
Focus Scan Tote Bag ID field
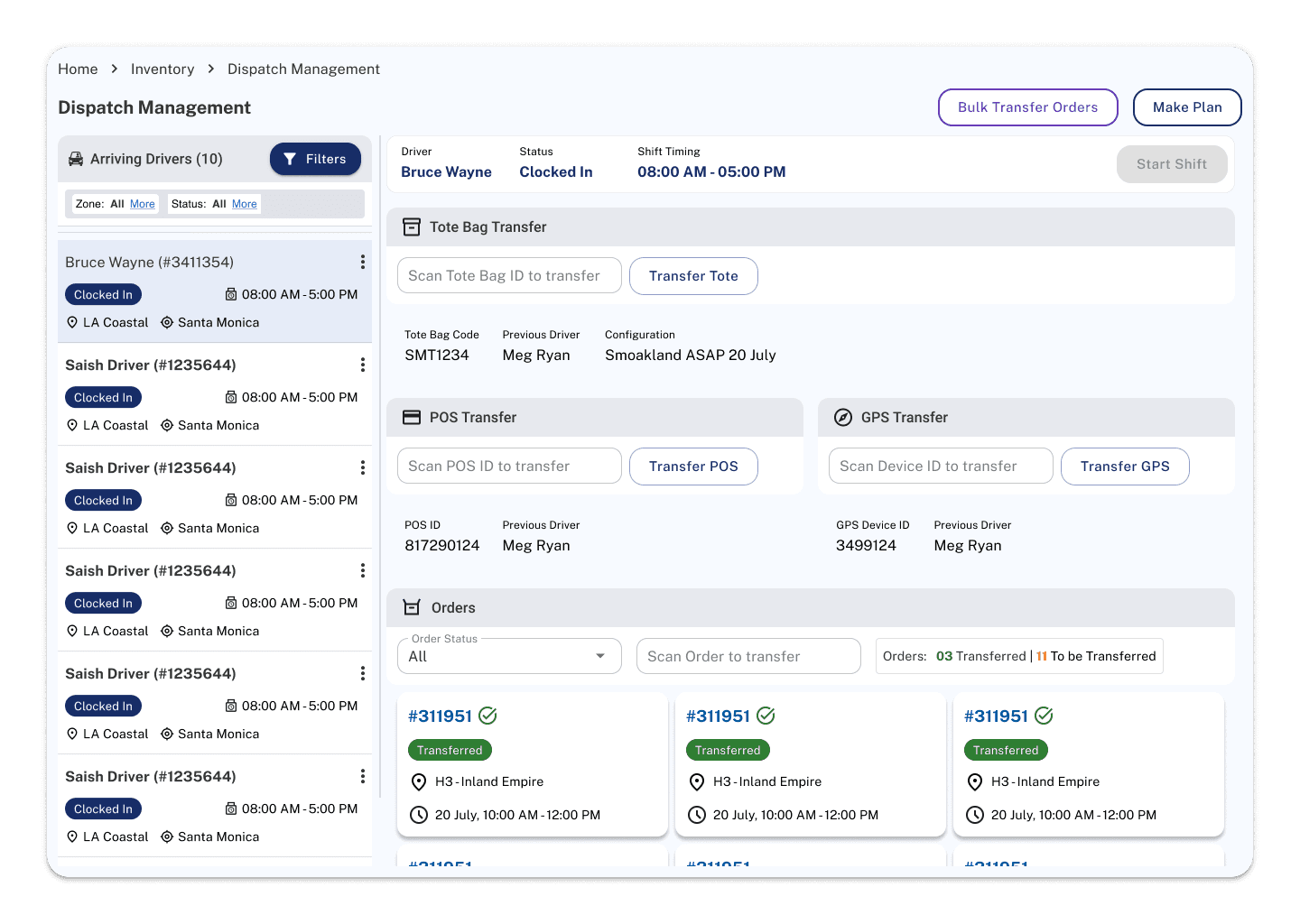tap(509, 275)
